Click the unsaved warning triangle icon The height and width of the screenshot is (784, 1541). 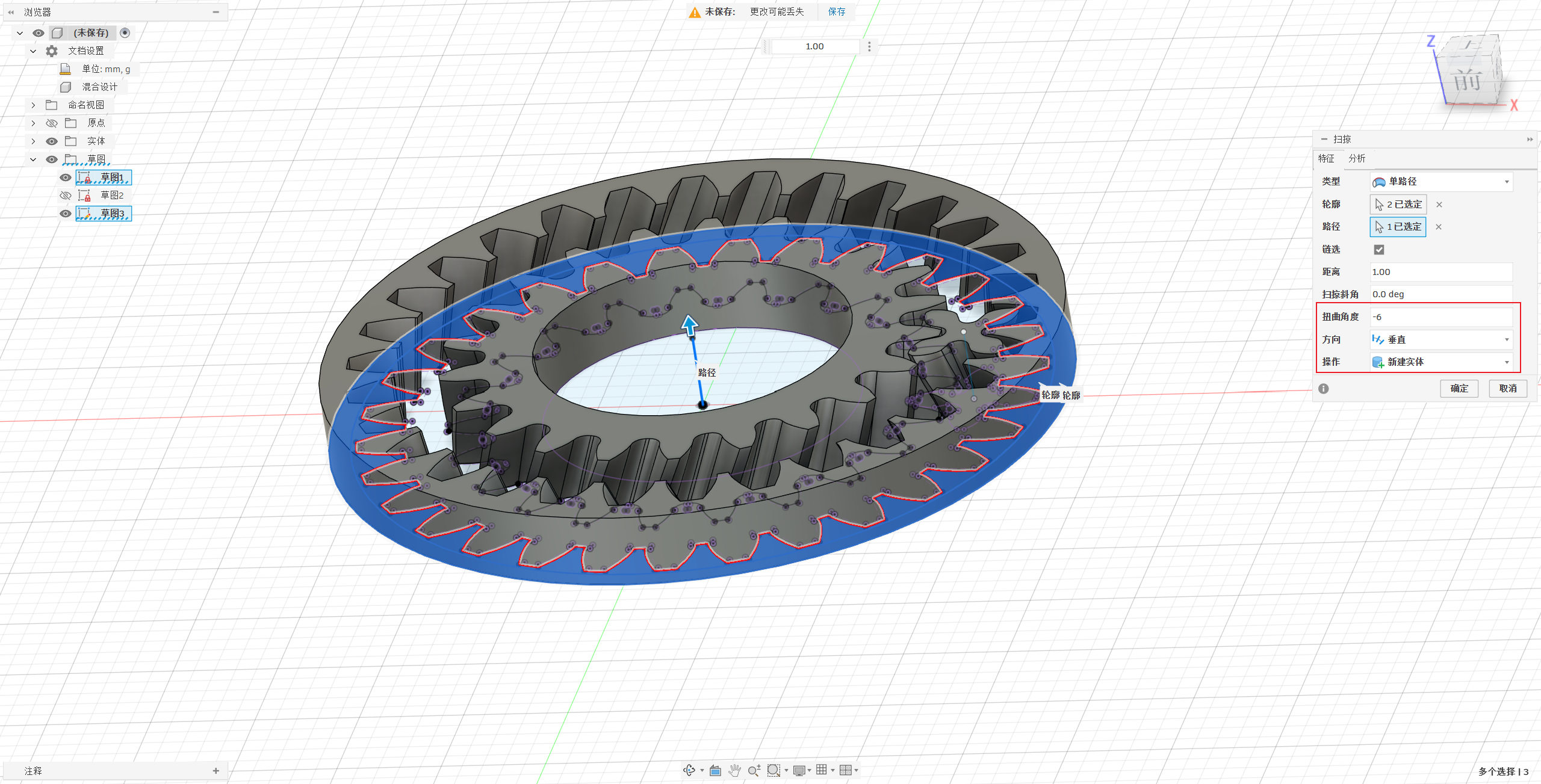(x=695, y=12)
